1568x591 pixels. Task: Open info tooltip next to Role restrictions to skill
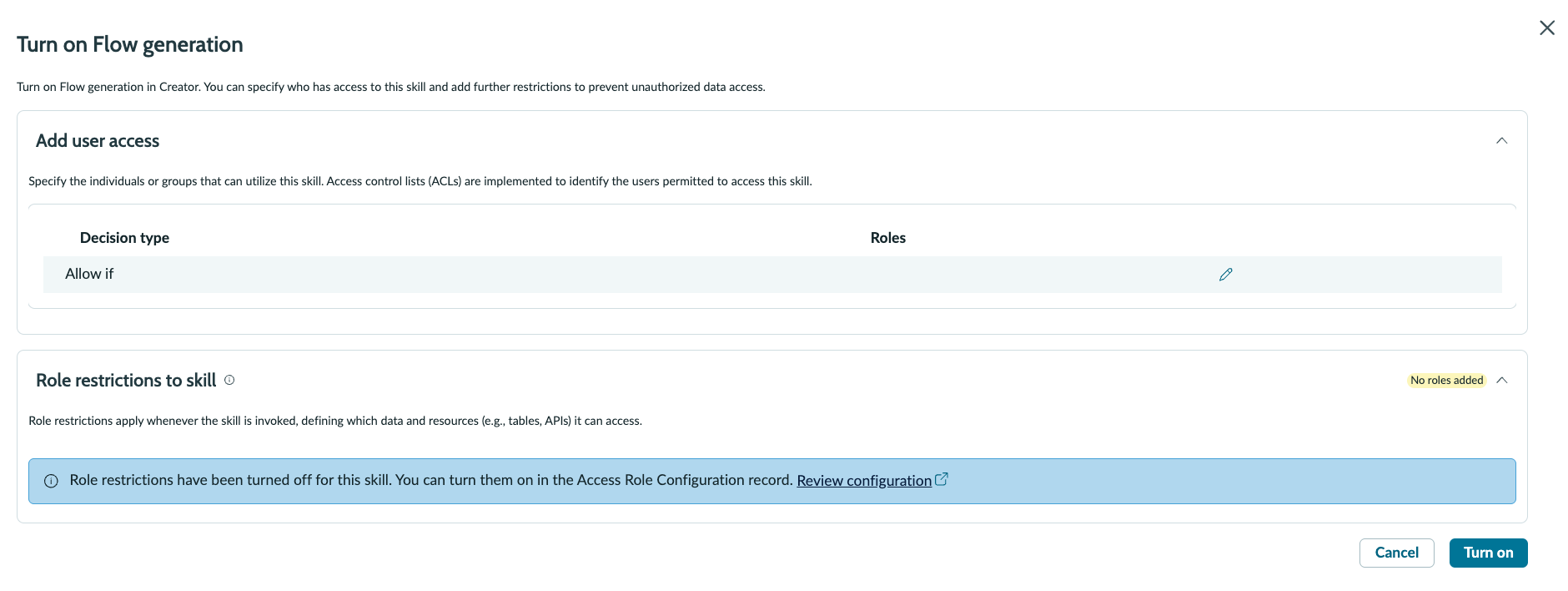pos(229,380)
